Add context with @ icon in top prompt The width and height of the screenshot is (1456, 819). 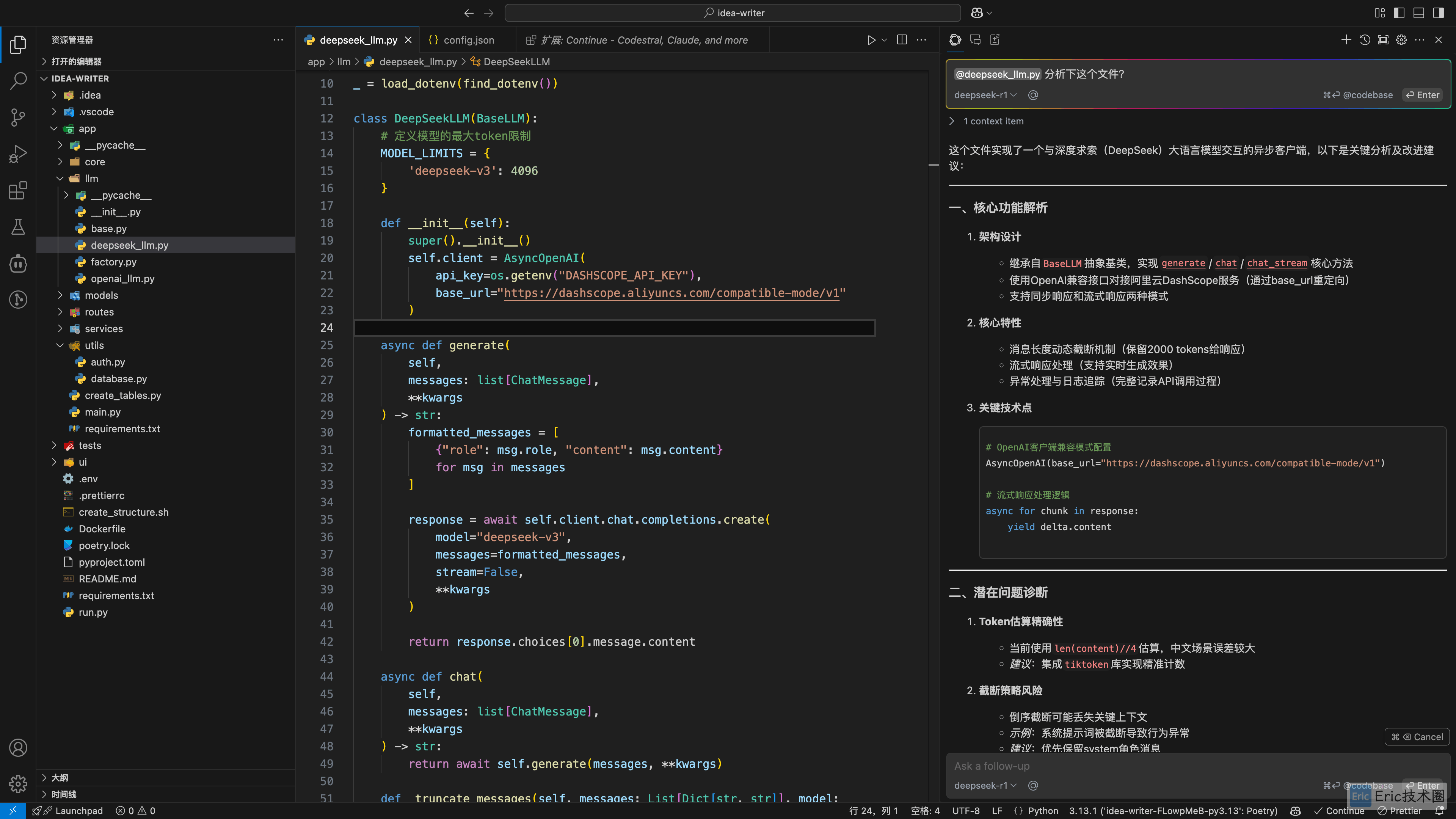pos(1033,95)
